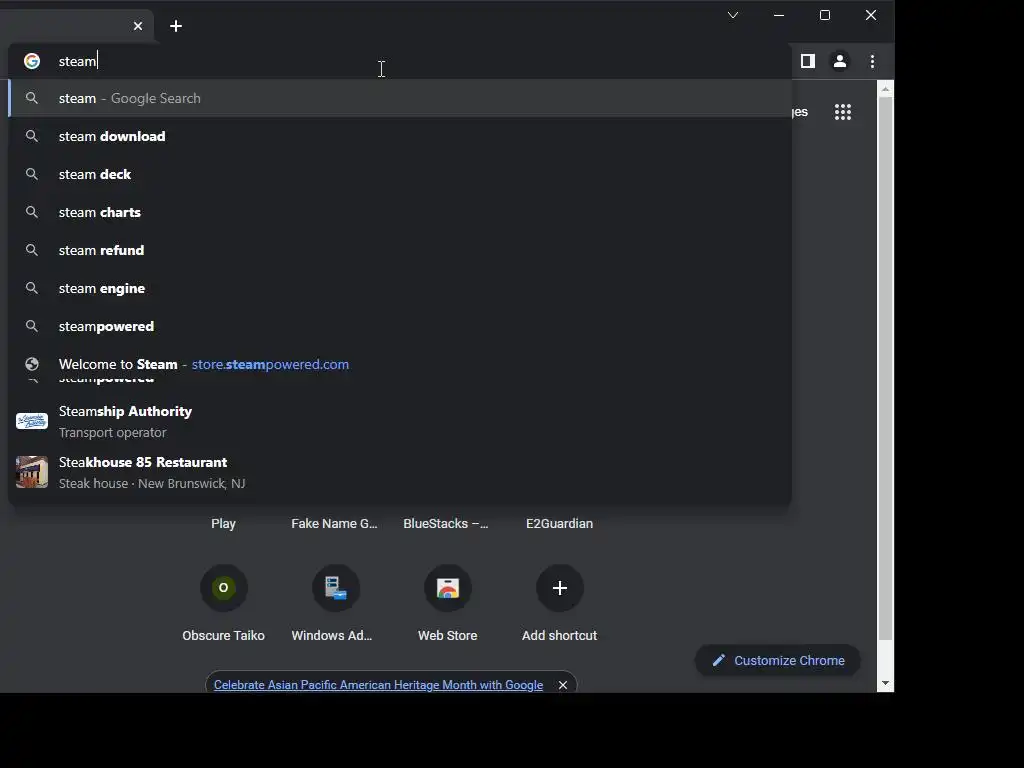This screenshot has height=768, width=1024.
Task: Choose steampowered search suggestion
Action: pyautogui.click(x=400, y=326)
